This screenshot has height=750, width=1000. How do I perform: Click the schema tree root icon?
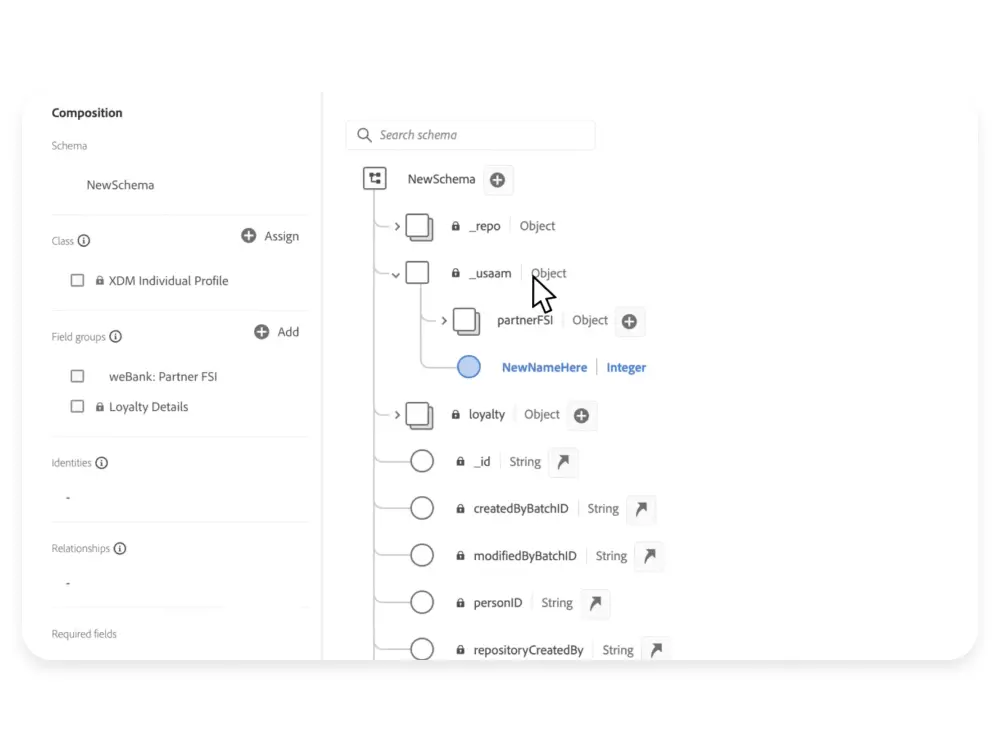pyautogui.click(x=375, y=179)
